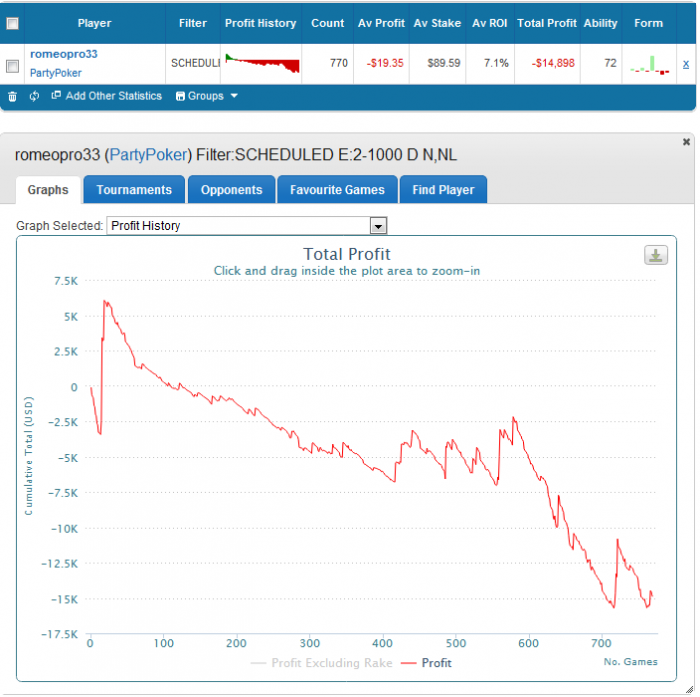Viewport: 700px width, 697px height.
Task: Click the ability score 72
Action: (610, 63)
